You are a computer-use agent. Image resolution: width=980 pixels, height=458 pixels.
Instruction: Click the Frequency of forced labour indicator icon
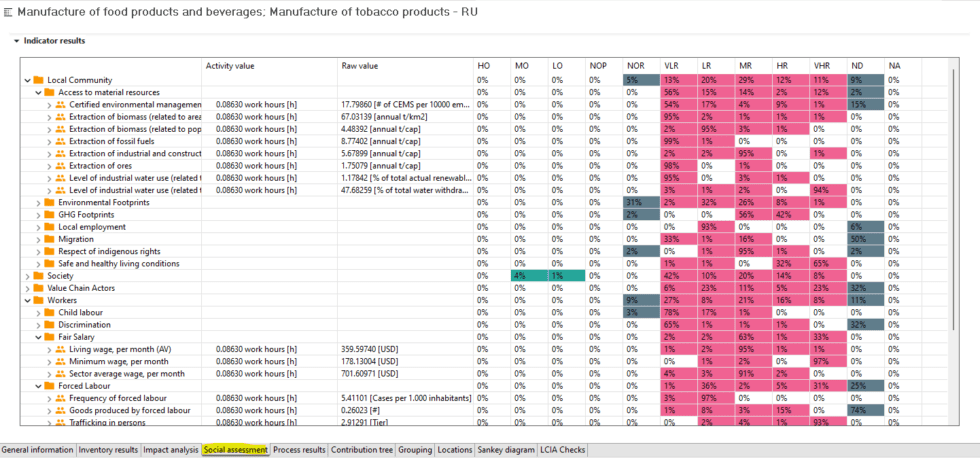(61, 398)
